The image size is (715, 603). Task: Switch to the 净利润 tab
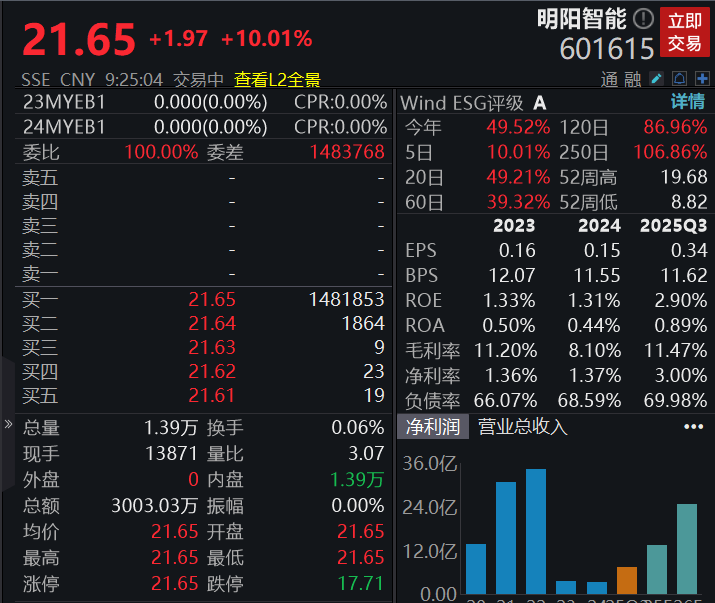click(x=432, y=427)
